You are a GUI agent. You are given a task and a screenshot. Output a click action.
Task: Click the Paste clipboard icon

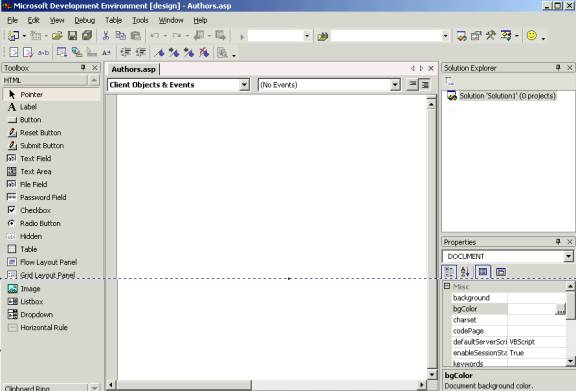(x=136, y=36)
